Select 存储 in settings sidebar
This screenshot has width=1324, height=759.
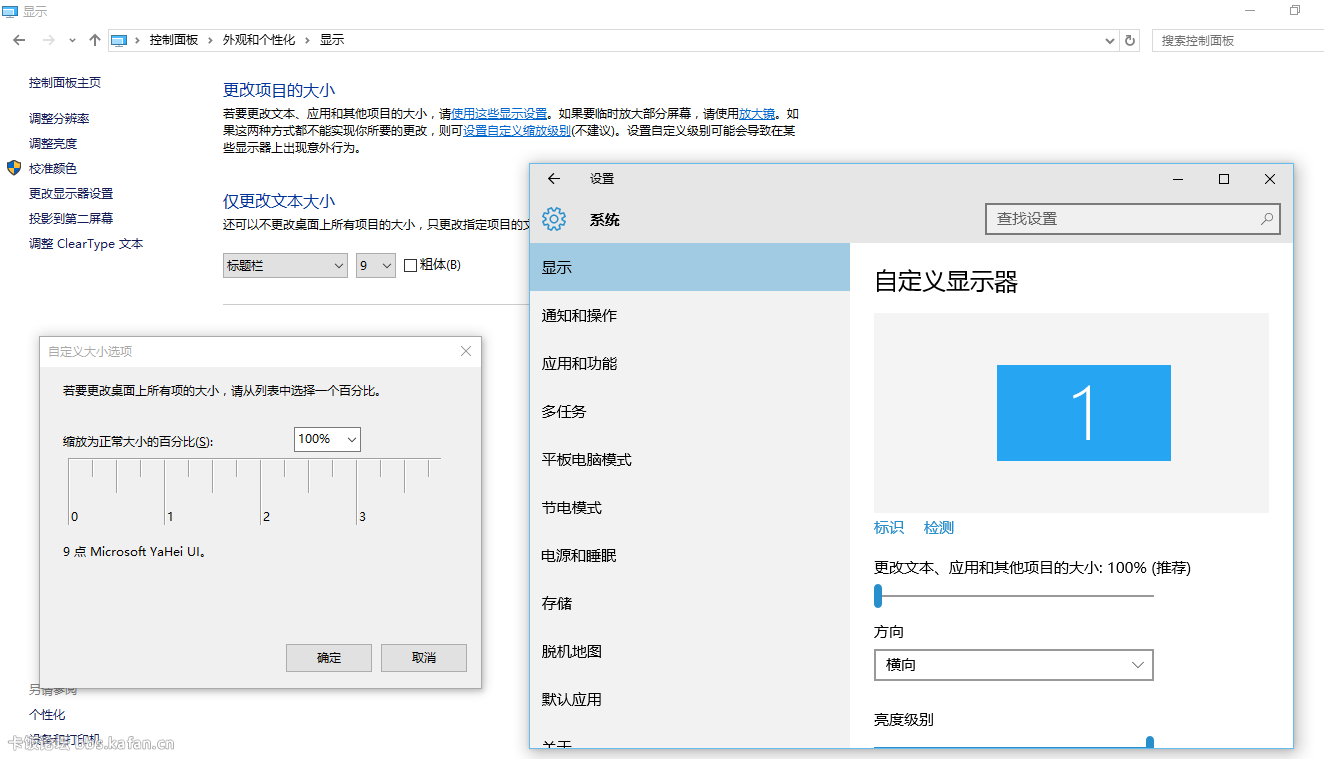pos(690,604)
